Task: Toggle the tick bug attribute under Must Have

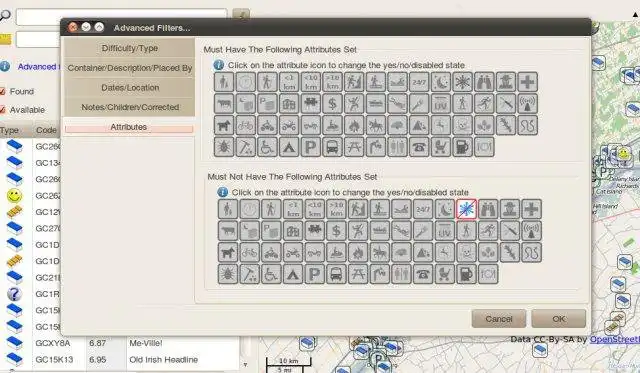Action: tap(224, 147)
